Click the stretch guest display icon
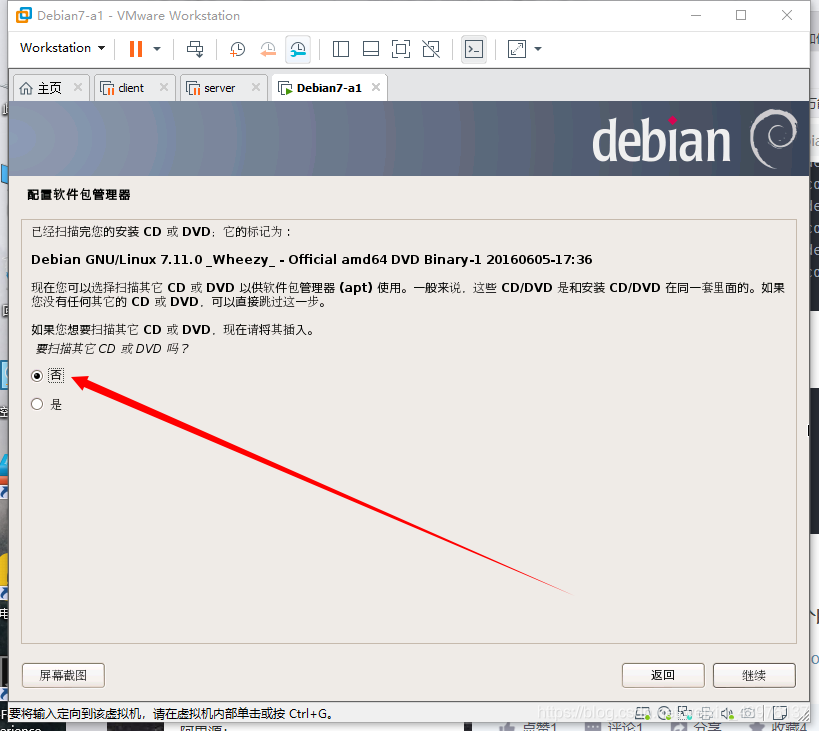Viewport: 819px width, 731px height. (x=517, y=49)
